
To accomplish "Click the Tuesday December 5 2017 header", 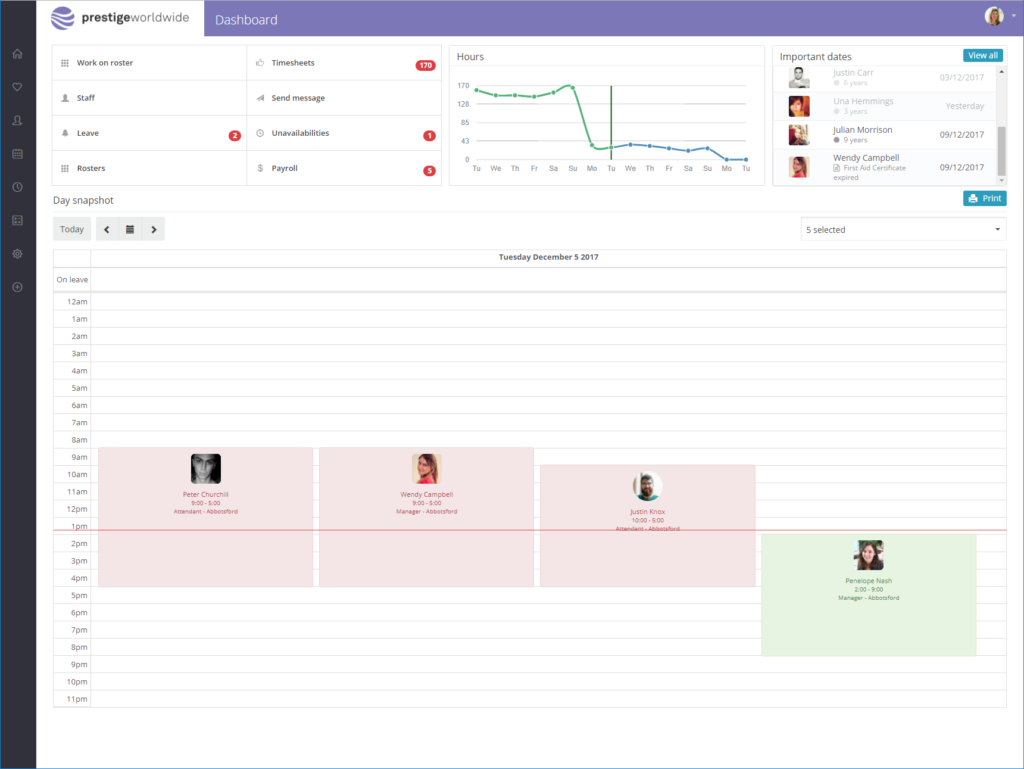I will click(549, 257).
